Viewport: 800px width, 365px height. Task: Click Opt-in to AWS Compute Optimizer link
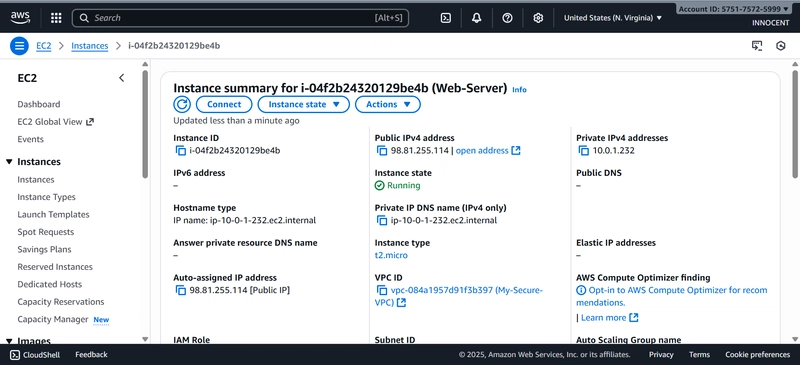671,296
